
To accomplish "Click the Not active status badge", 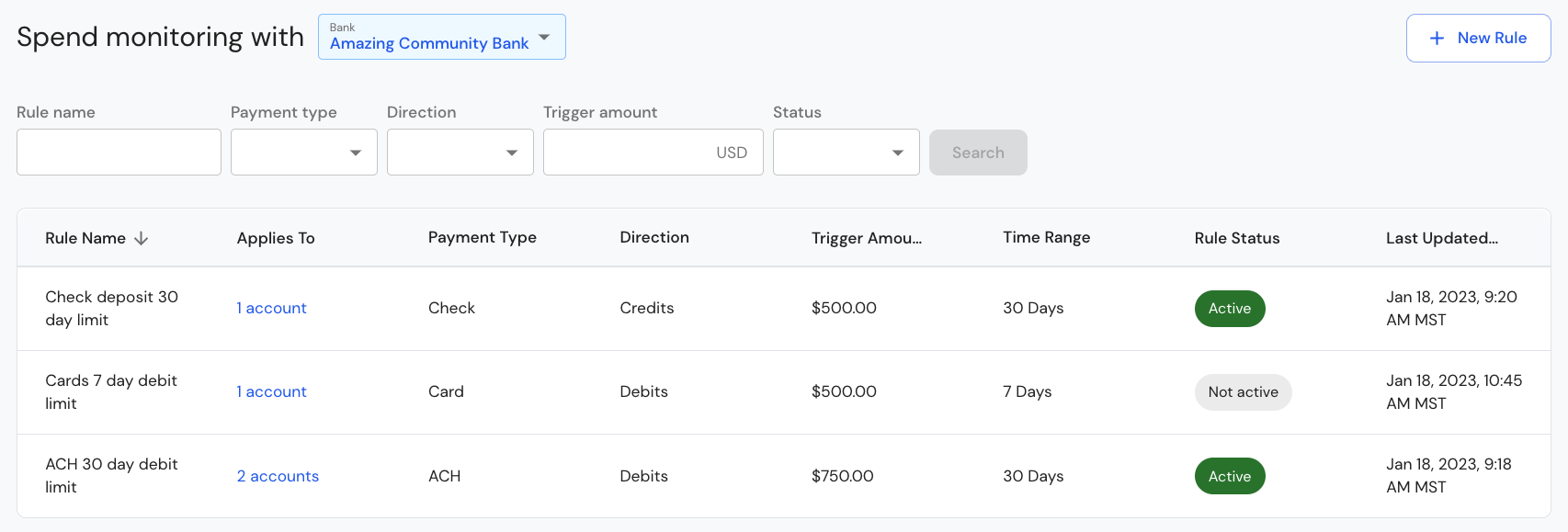I will tap(1244, 392).
